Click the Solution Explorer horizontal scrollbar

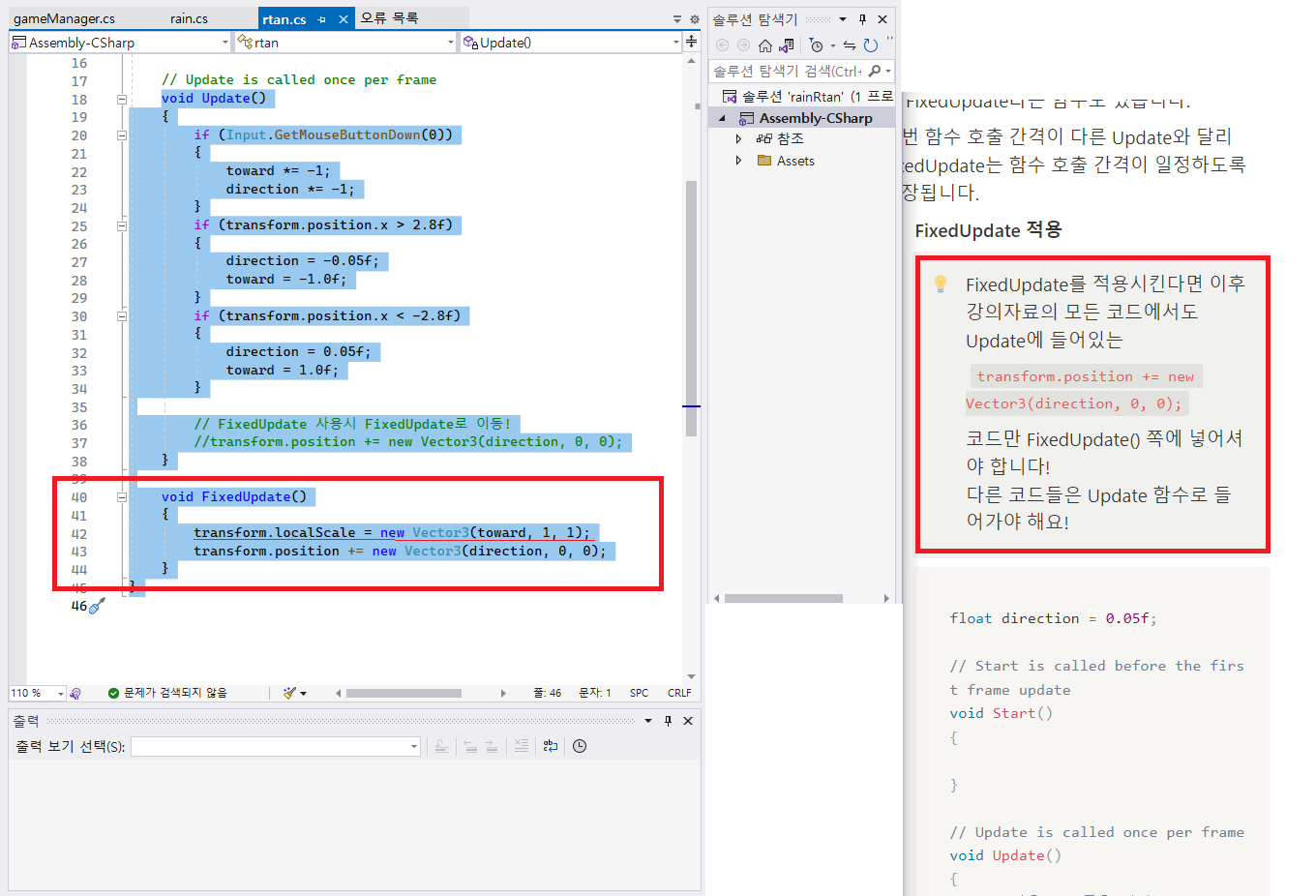(x=783, y=599)
